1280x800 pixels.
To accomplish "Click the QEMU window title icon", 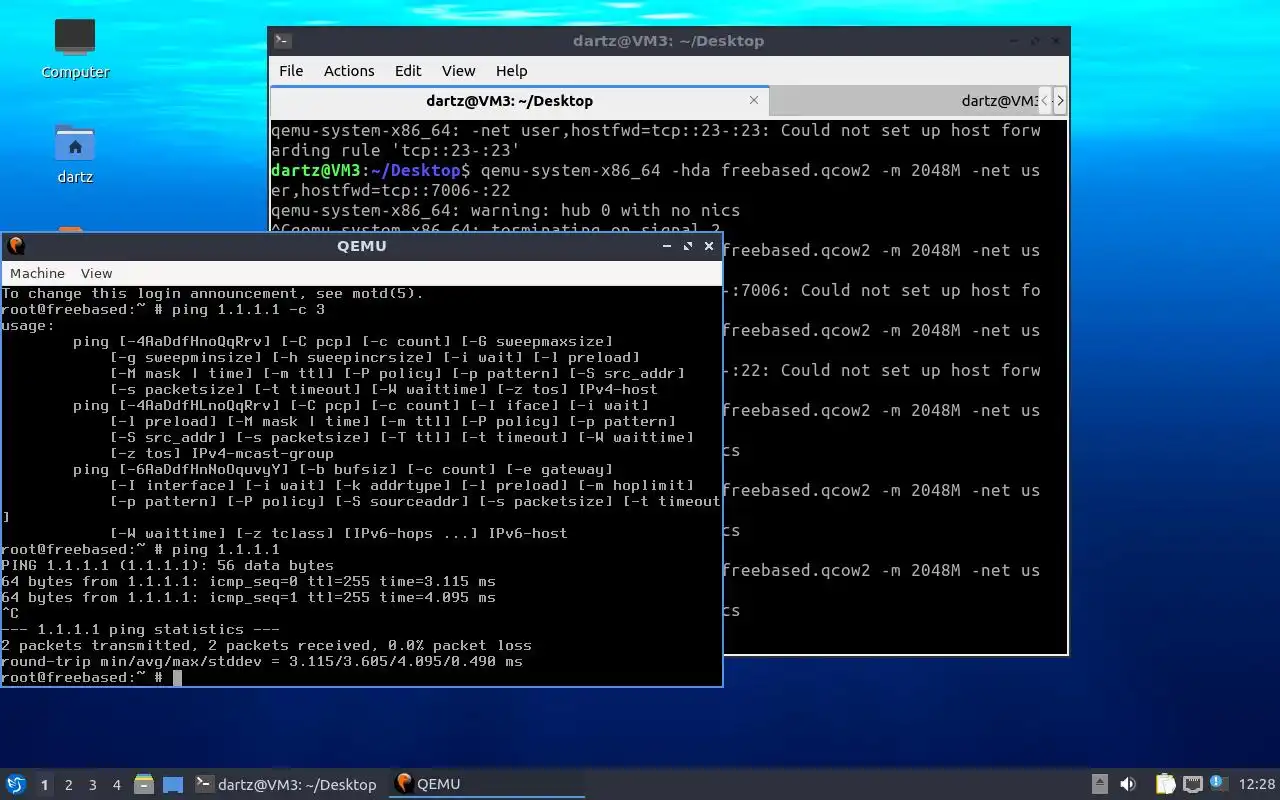I will click(x=16, y=246).
